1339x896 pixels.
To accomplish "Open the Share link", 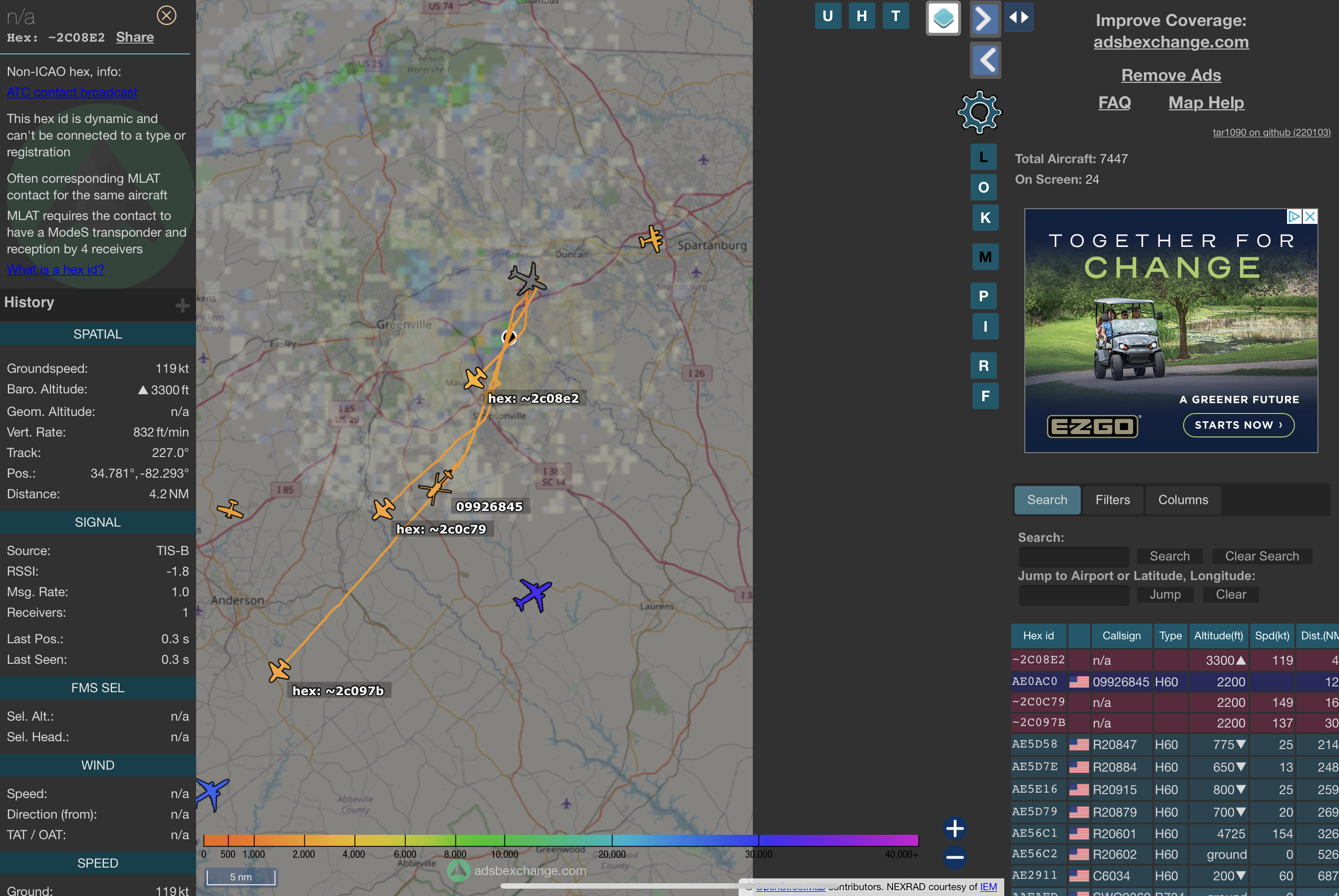I will click(x=135, y=37).
